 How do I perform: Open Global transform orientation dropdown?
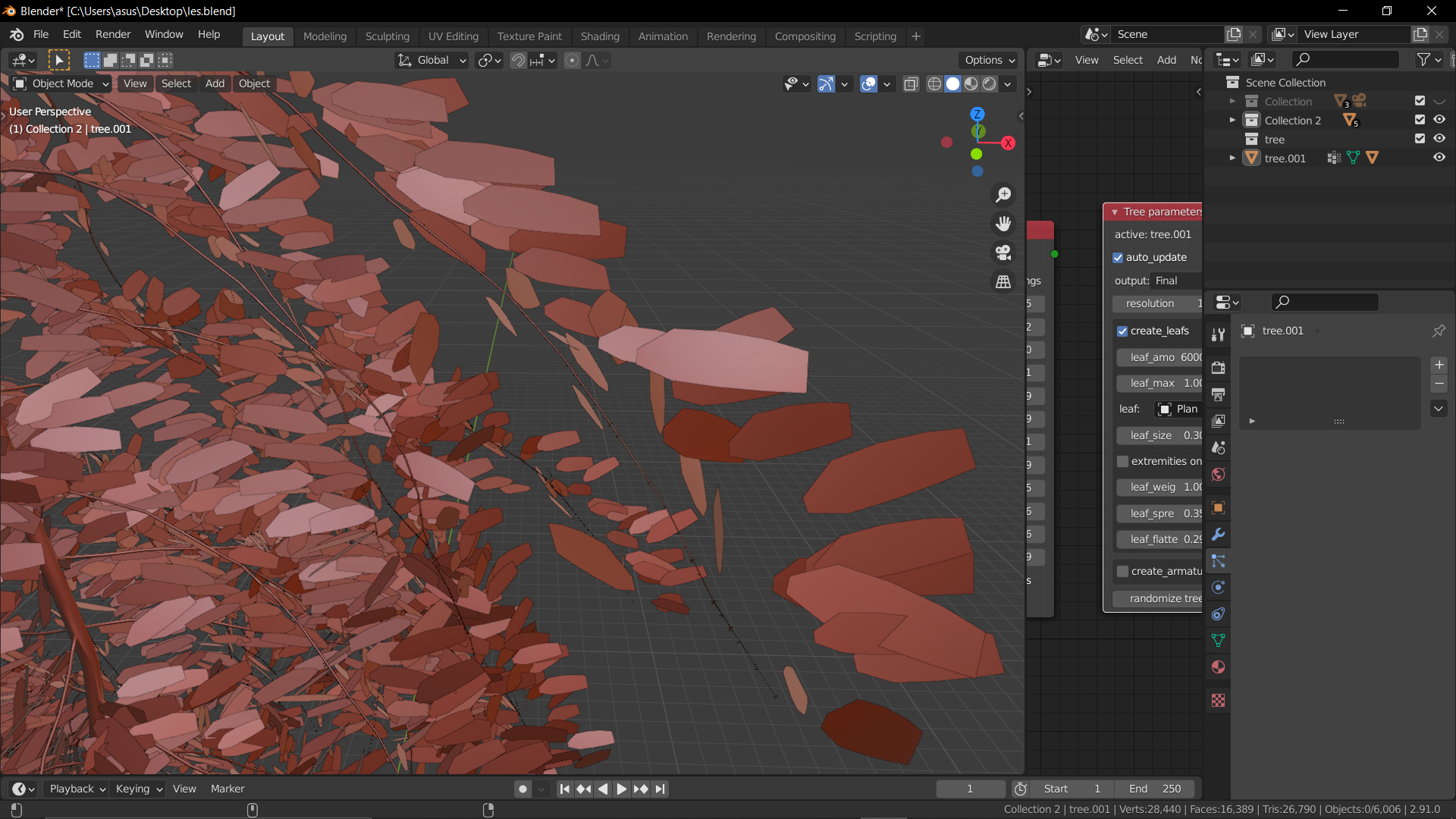point(431,60)
